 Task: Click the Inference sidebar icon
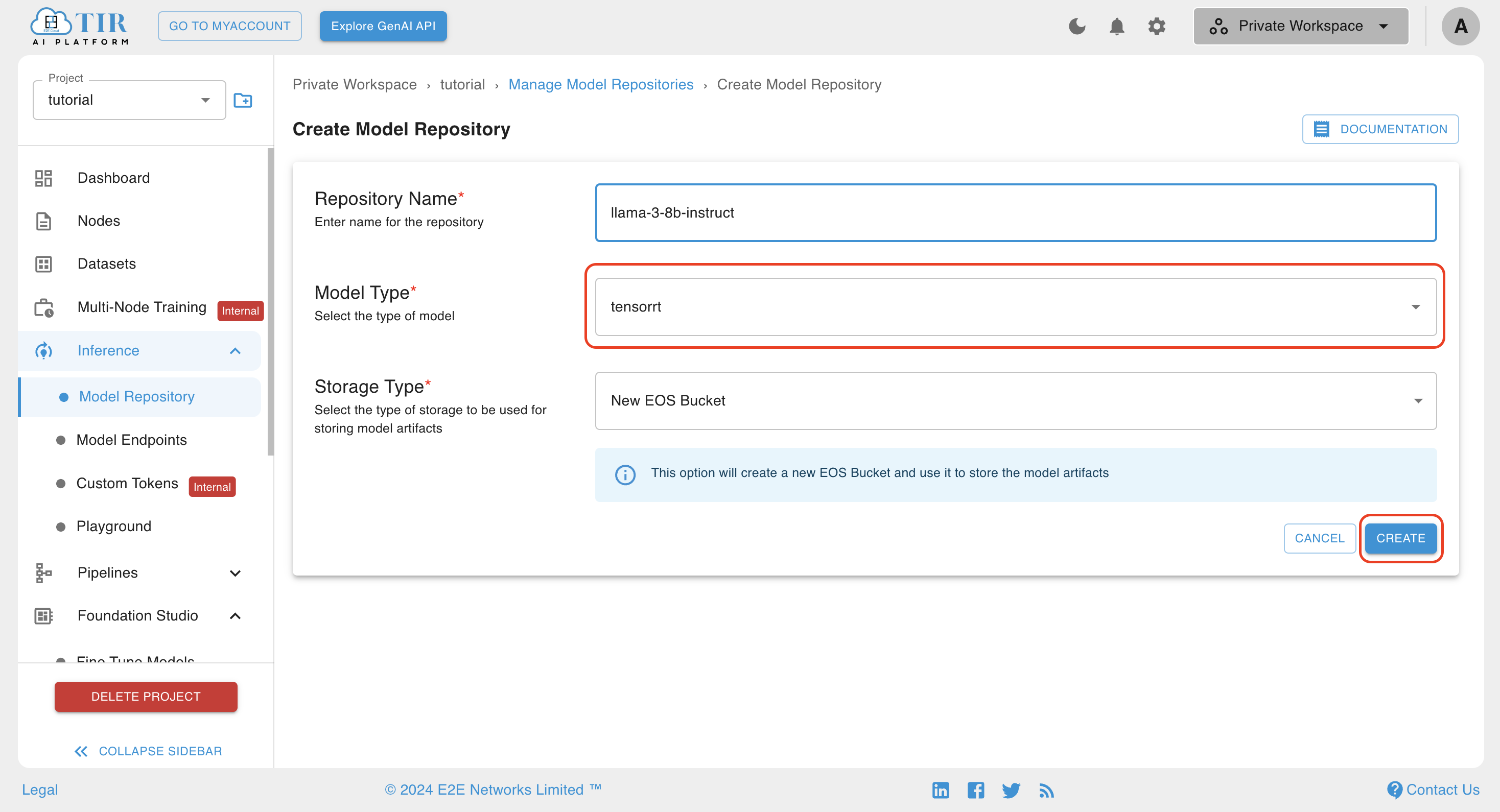pos(42,350)
